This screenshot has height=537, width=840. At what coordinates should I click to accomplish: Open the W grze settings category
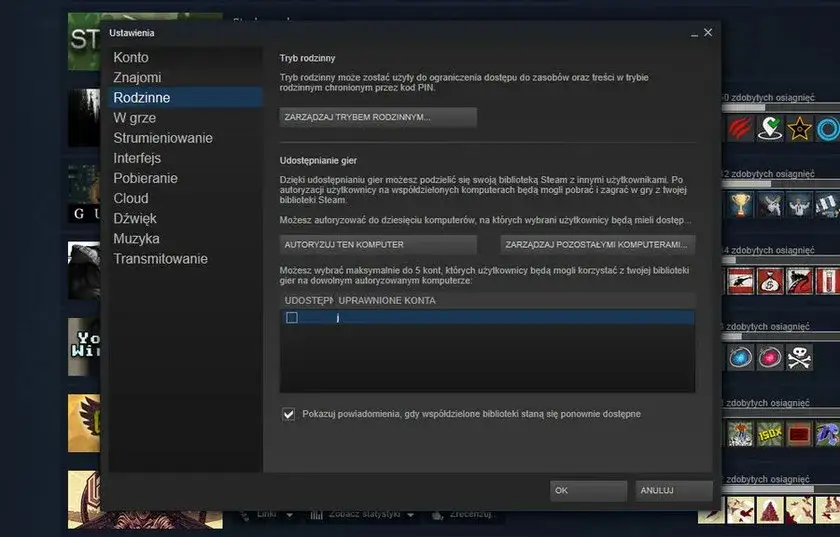134,118
